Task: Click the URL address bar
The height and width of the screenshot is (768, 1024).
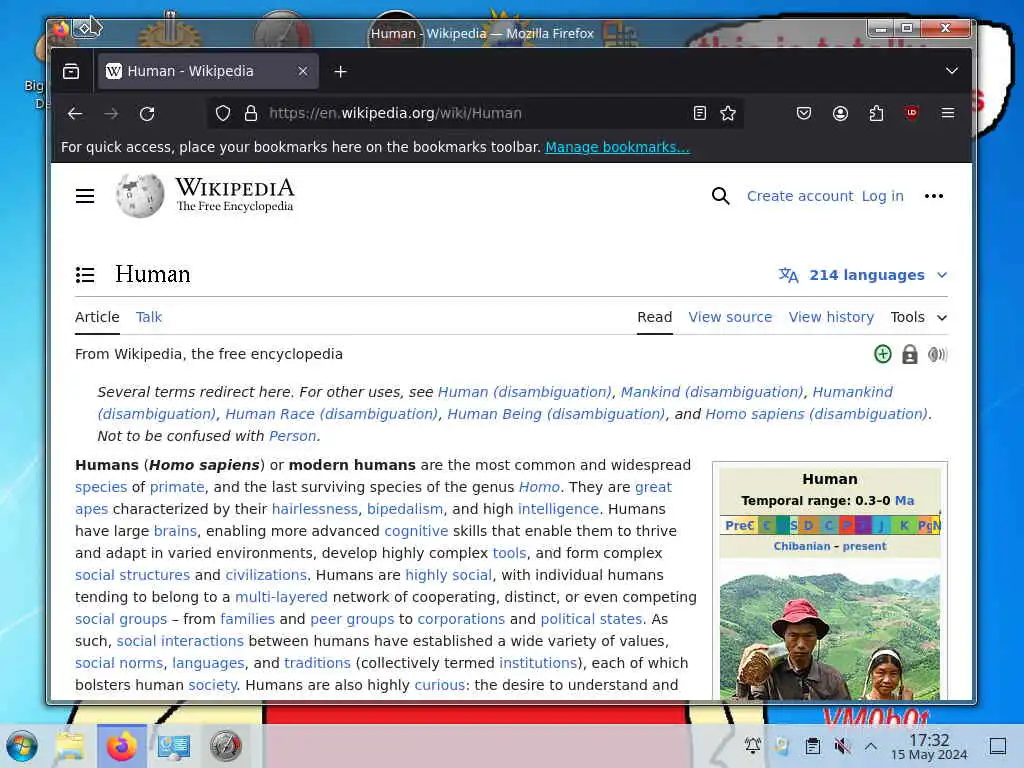Action: pyautogui.click(x=475, y=114)
